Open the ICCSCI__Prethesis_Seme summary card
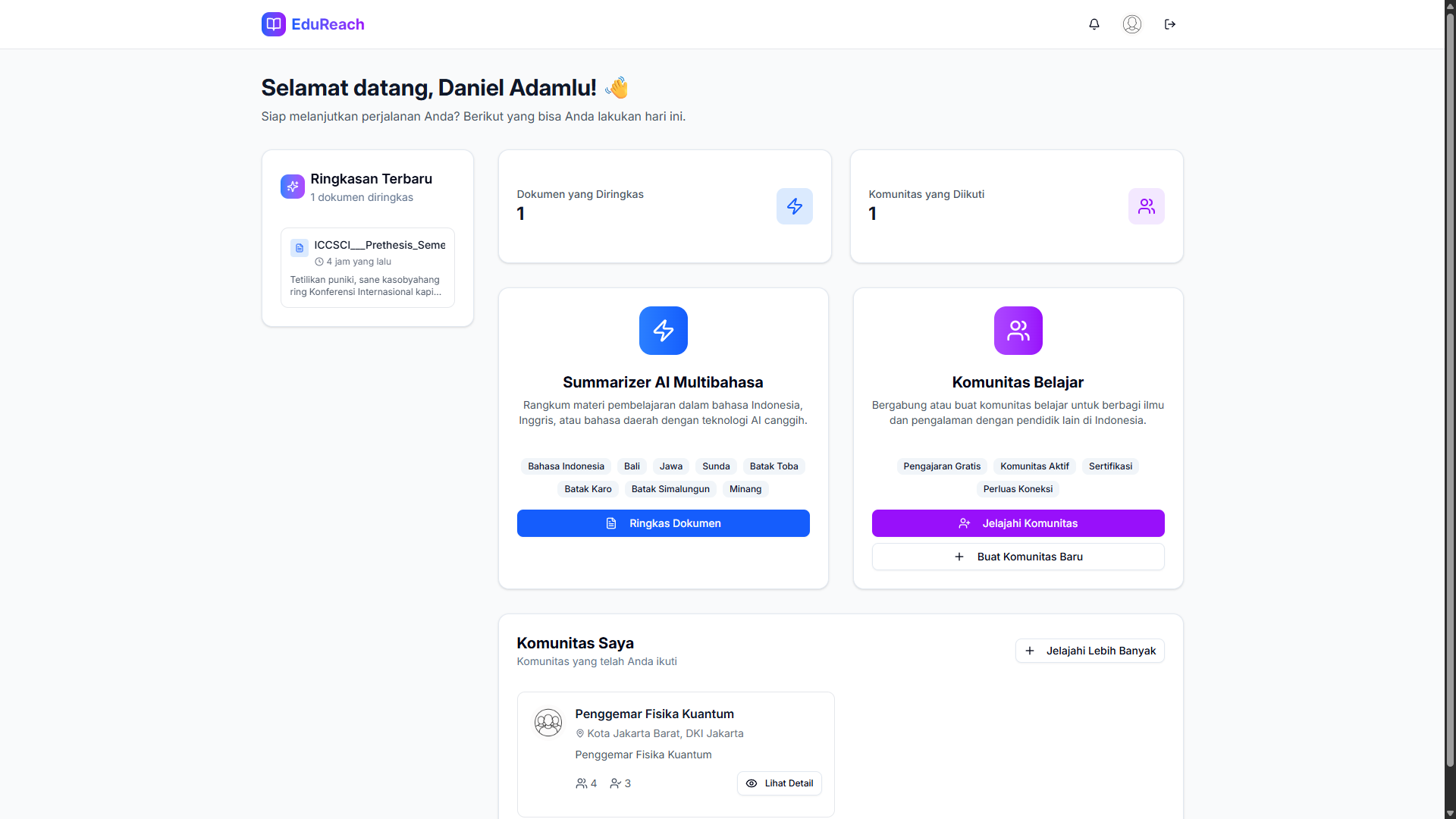 [x=367, y=268]
